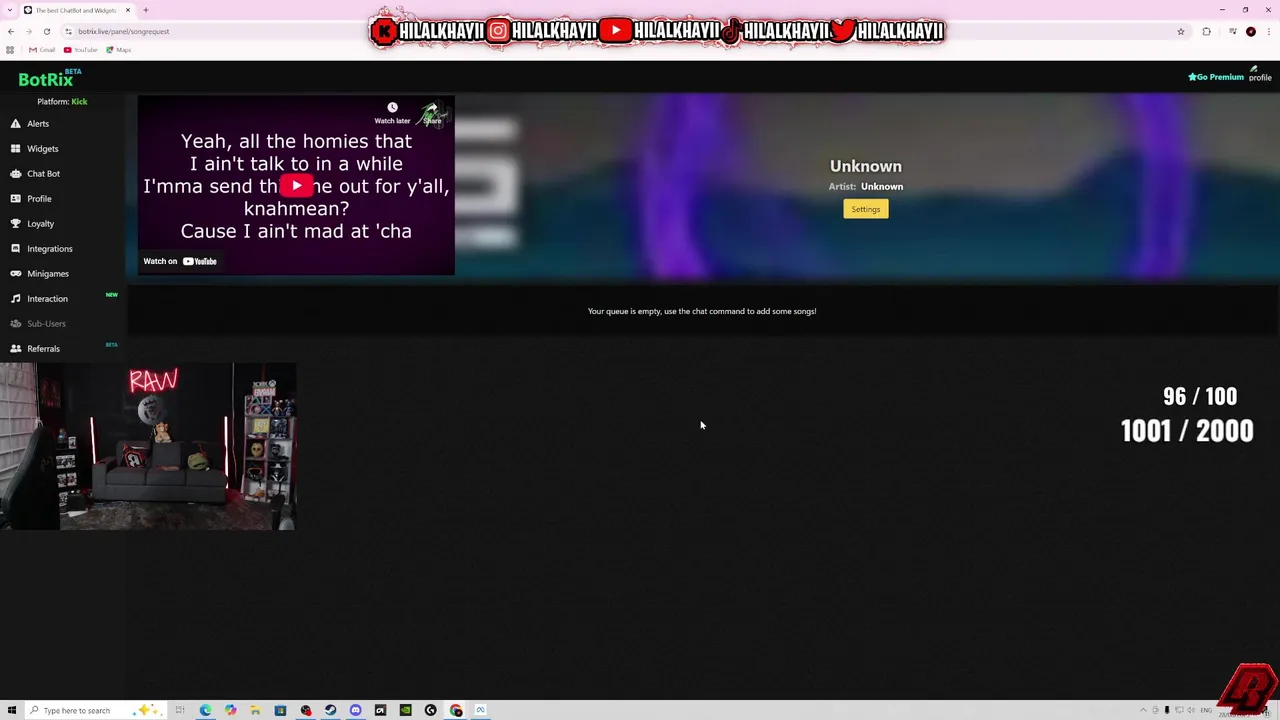Open Discord from the taskbar

[355, 710]
